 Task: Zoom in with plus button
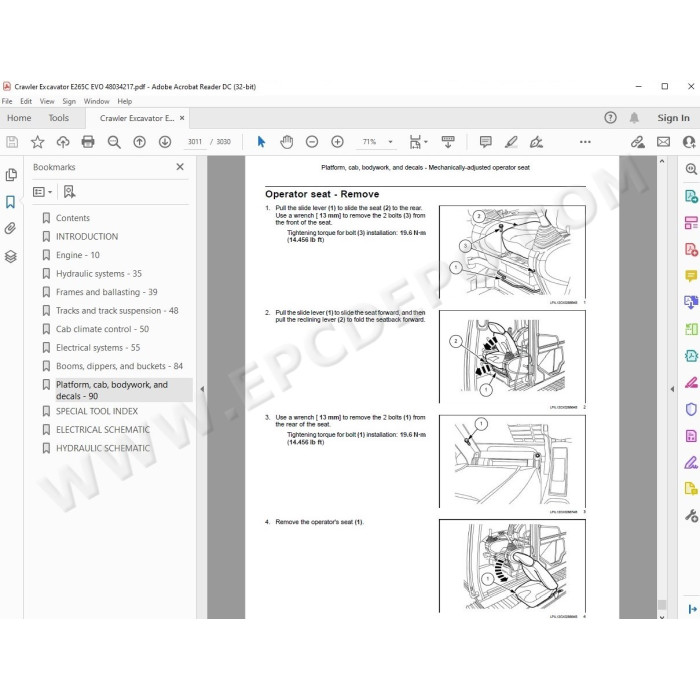pos(337,142)
